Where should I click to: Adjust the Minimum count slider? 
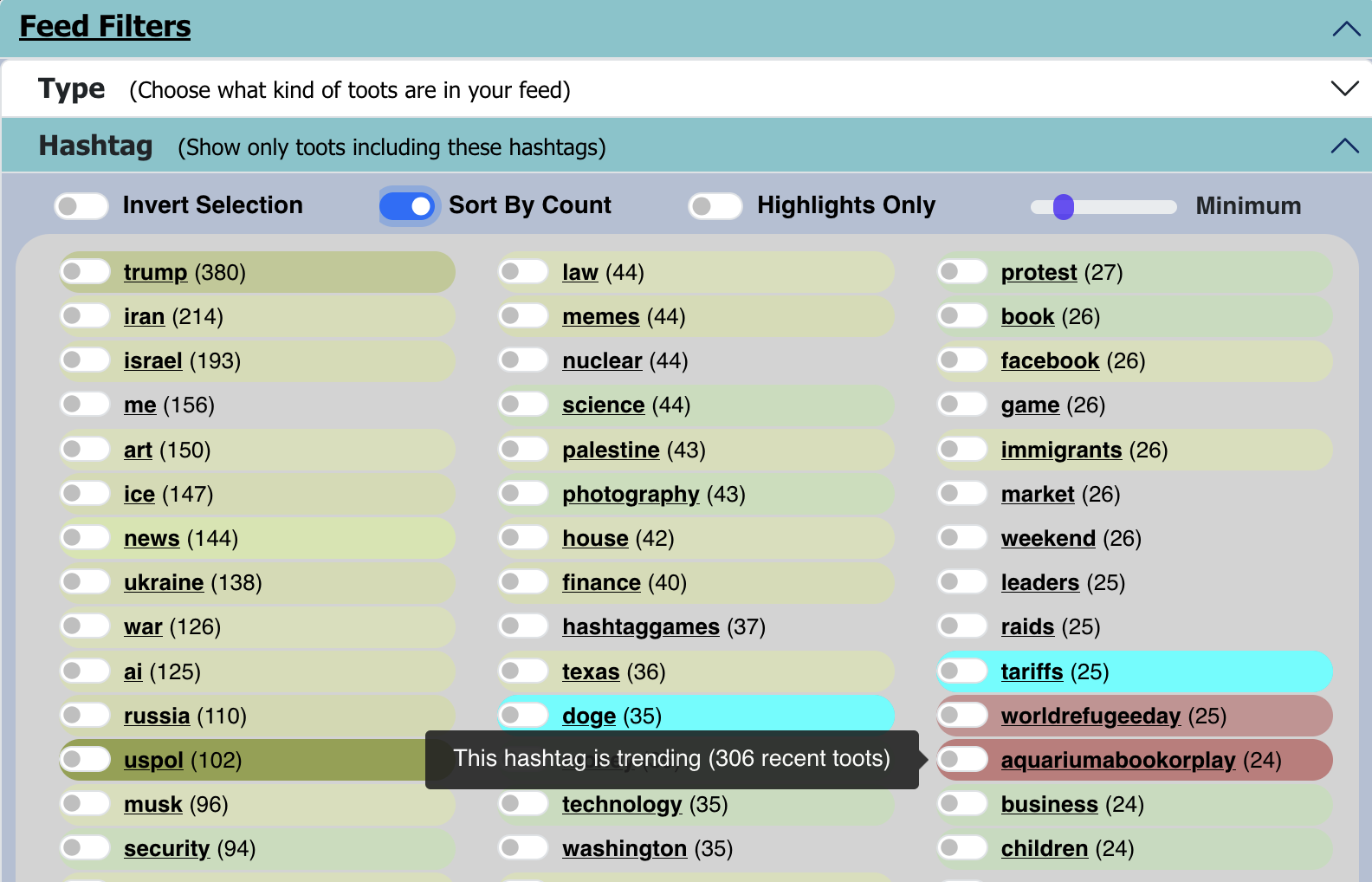(x=1064, y=207)
